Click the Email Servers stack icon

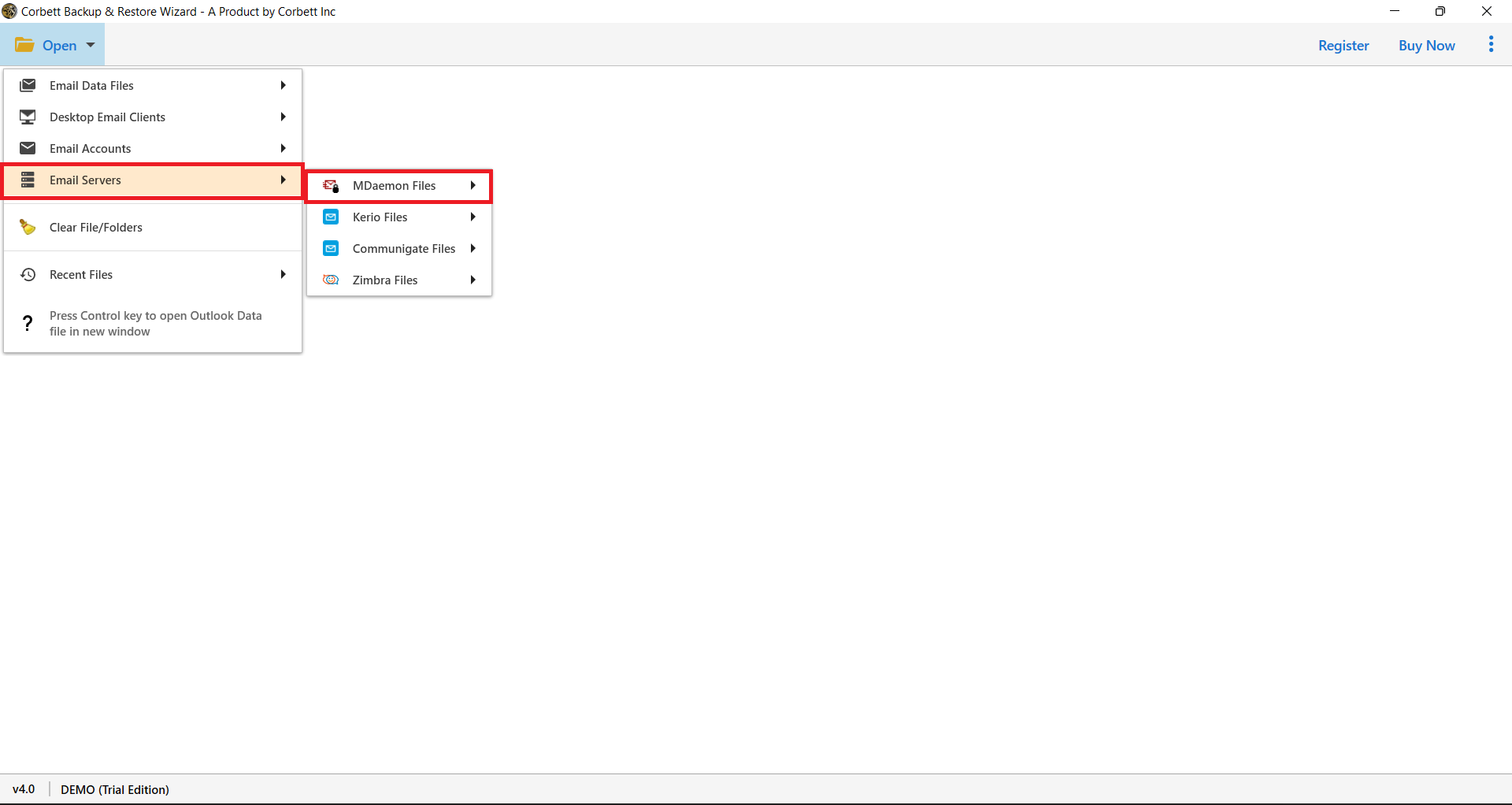coord(28,180)
